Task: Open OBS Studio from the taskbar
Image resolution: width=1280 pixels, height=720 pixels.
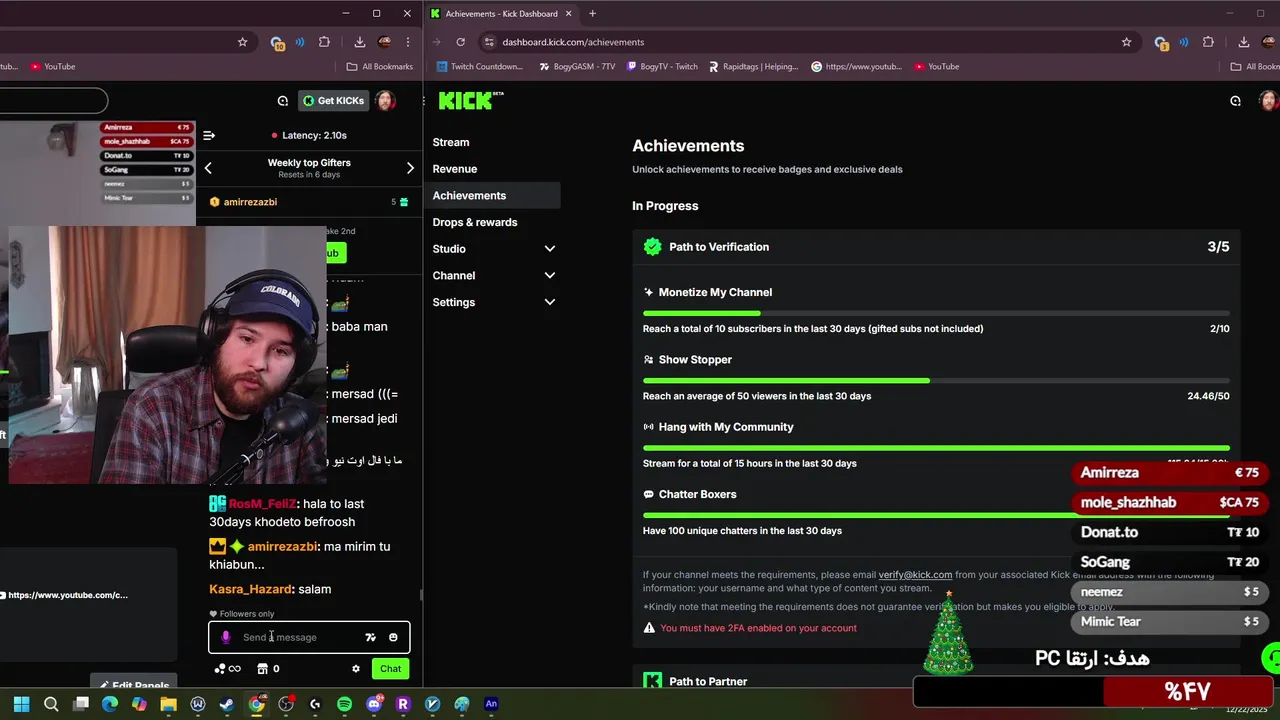Action: tap(286, 704)
